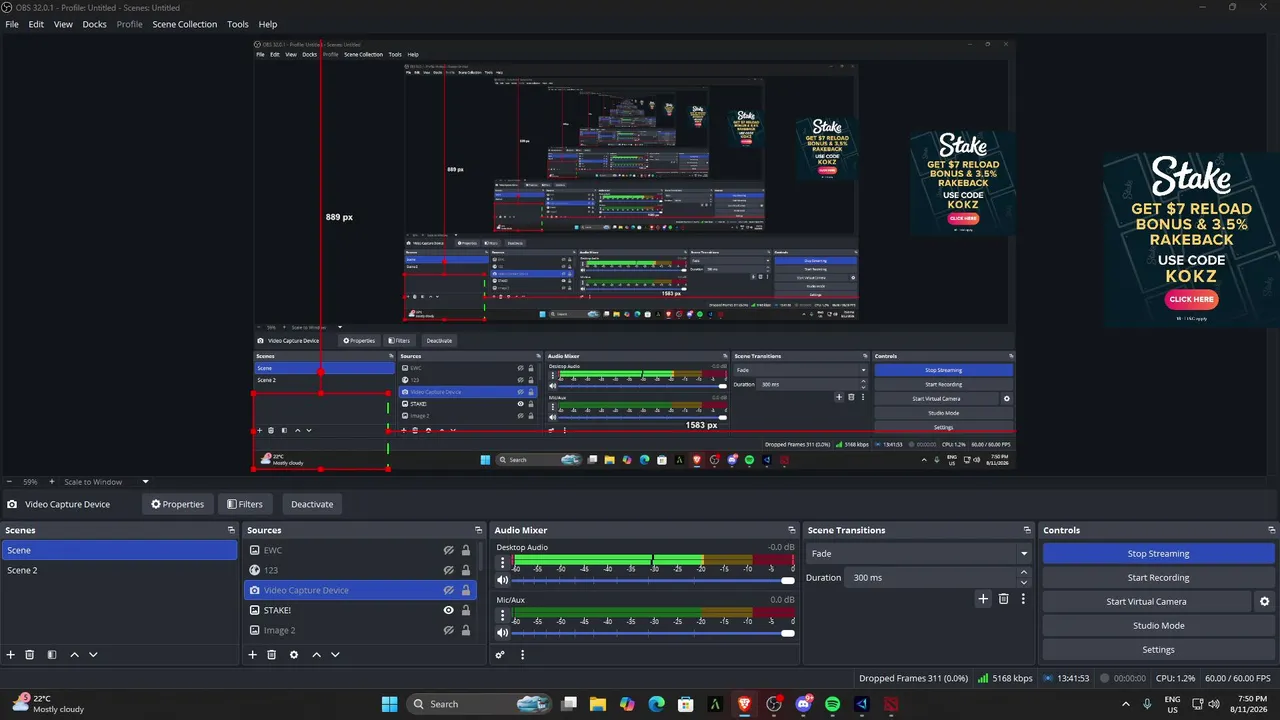Open the Tools menu
Viewport: 1280px width, 720px height.
tap(238, 24)
